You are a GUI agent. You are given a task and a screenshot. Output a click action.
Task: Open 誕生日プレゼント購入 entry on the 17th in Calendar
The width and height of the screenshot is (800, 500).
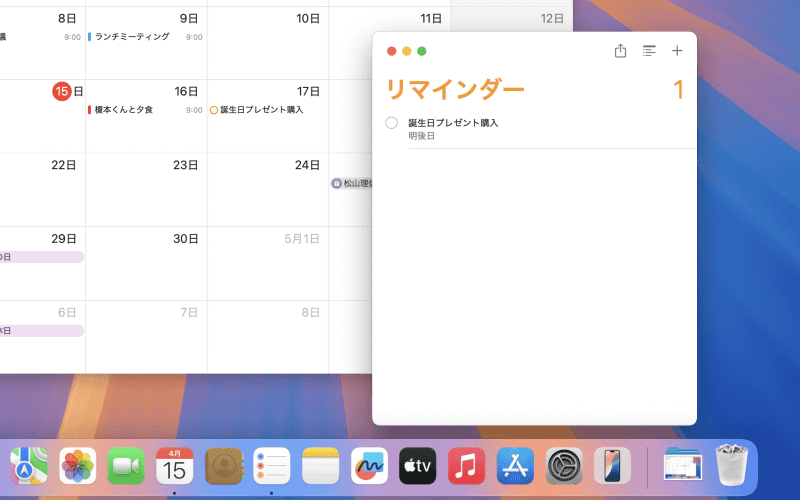tap(262, 110)
